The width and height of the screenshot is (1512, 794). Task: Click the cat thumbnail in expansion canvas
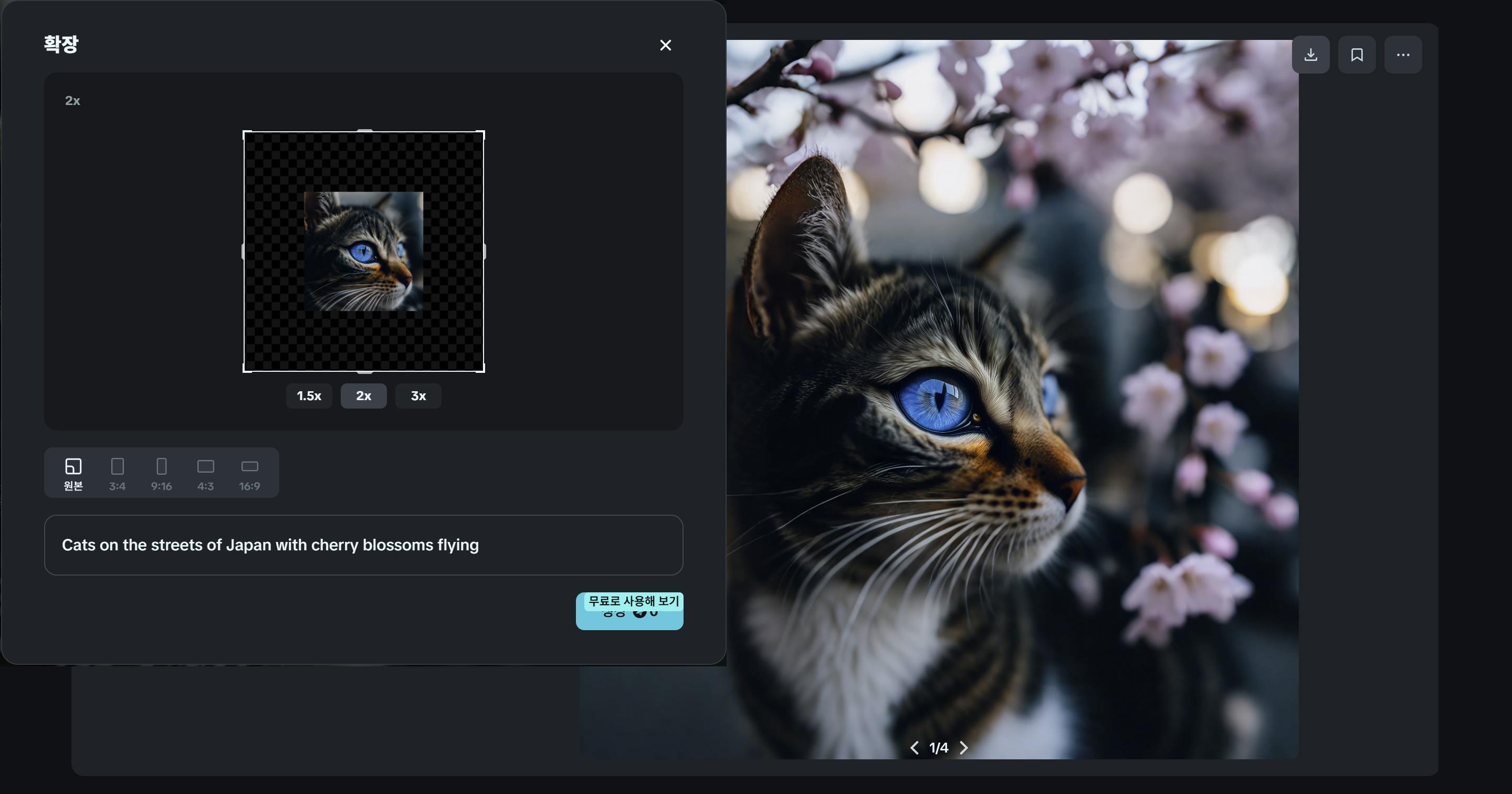pyautogui.click(x=363, y=252)
